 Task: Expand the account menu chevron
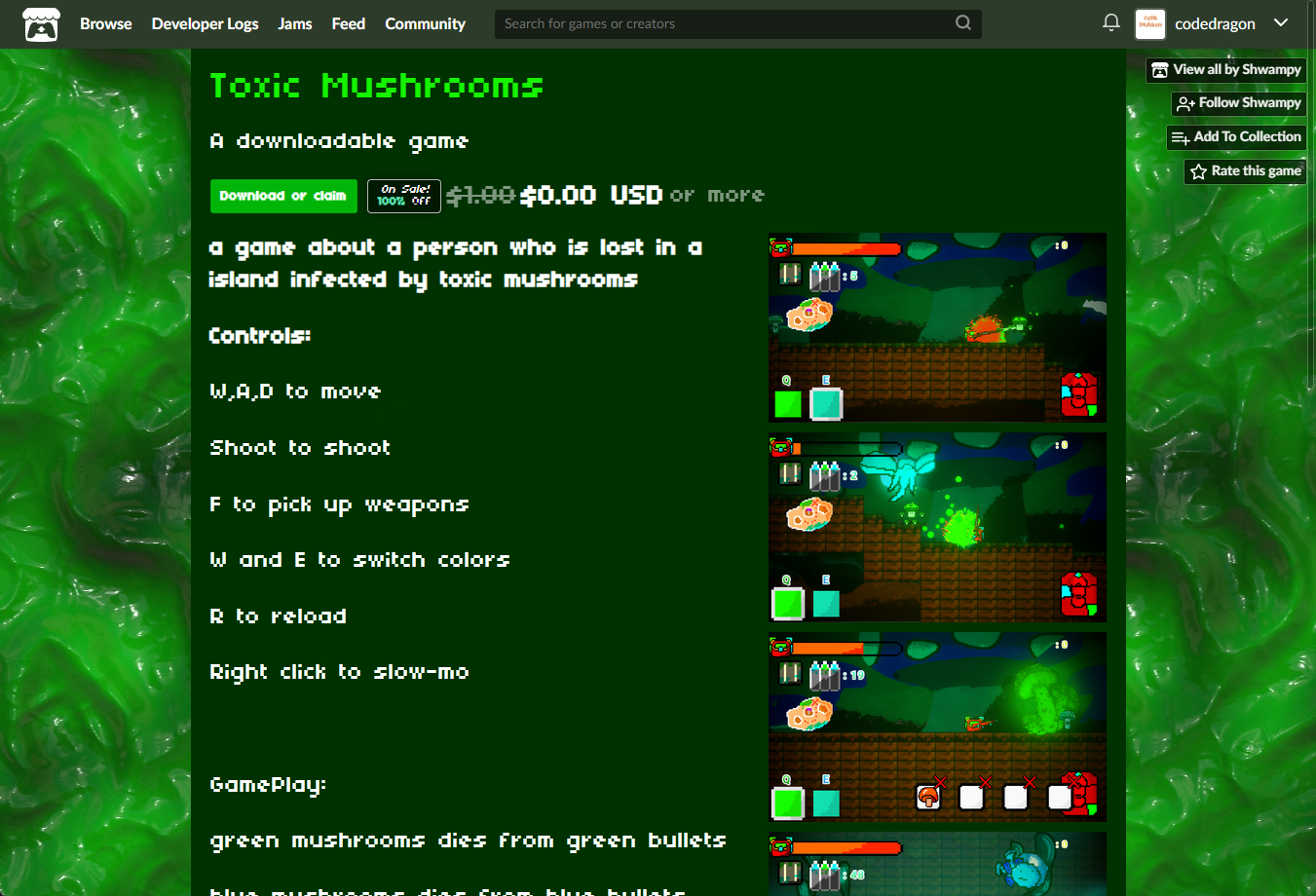1281,22
